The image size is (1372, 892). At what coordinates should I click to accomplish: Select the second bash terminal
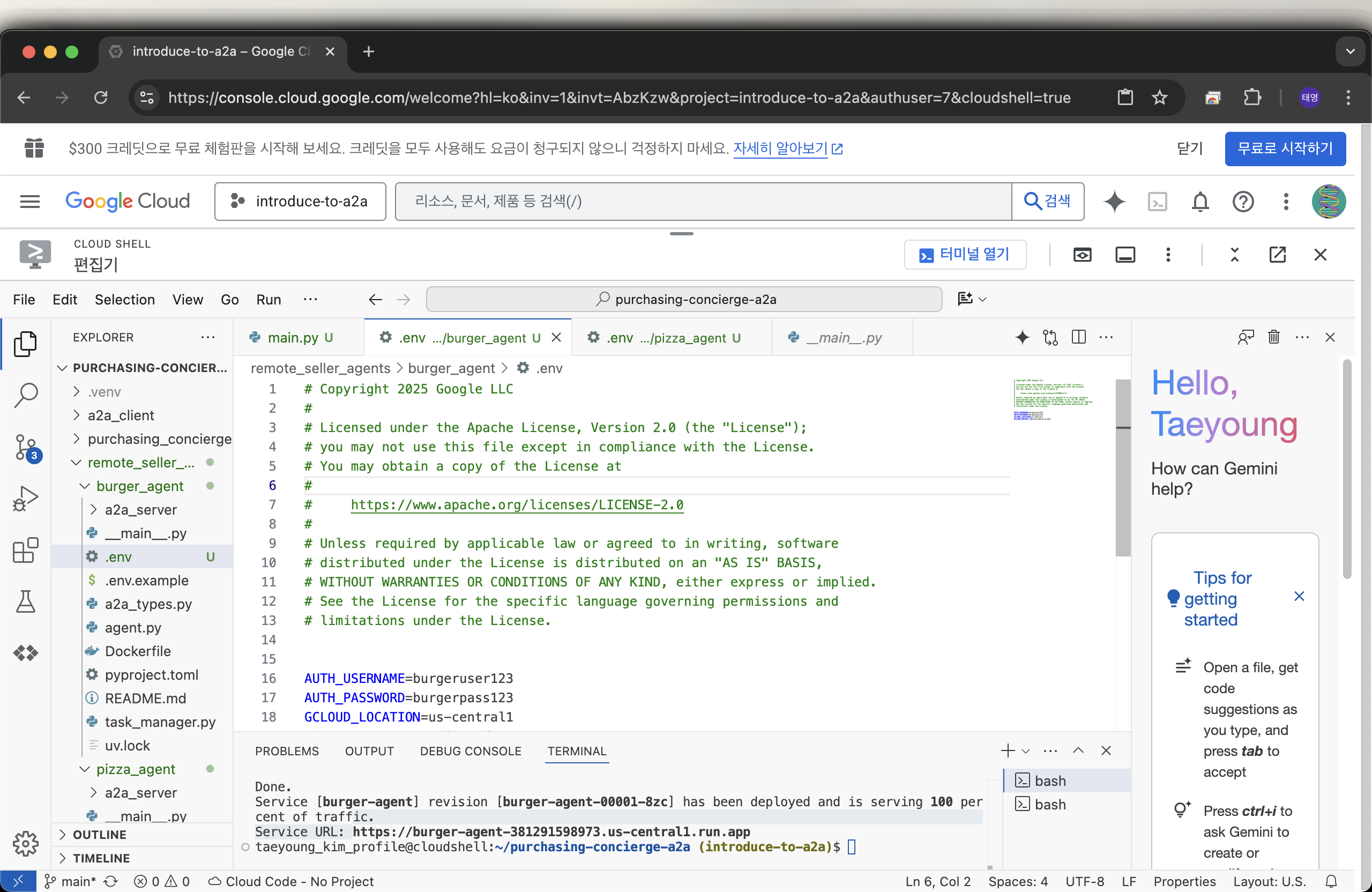click(1067, 805)
